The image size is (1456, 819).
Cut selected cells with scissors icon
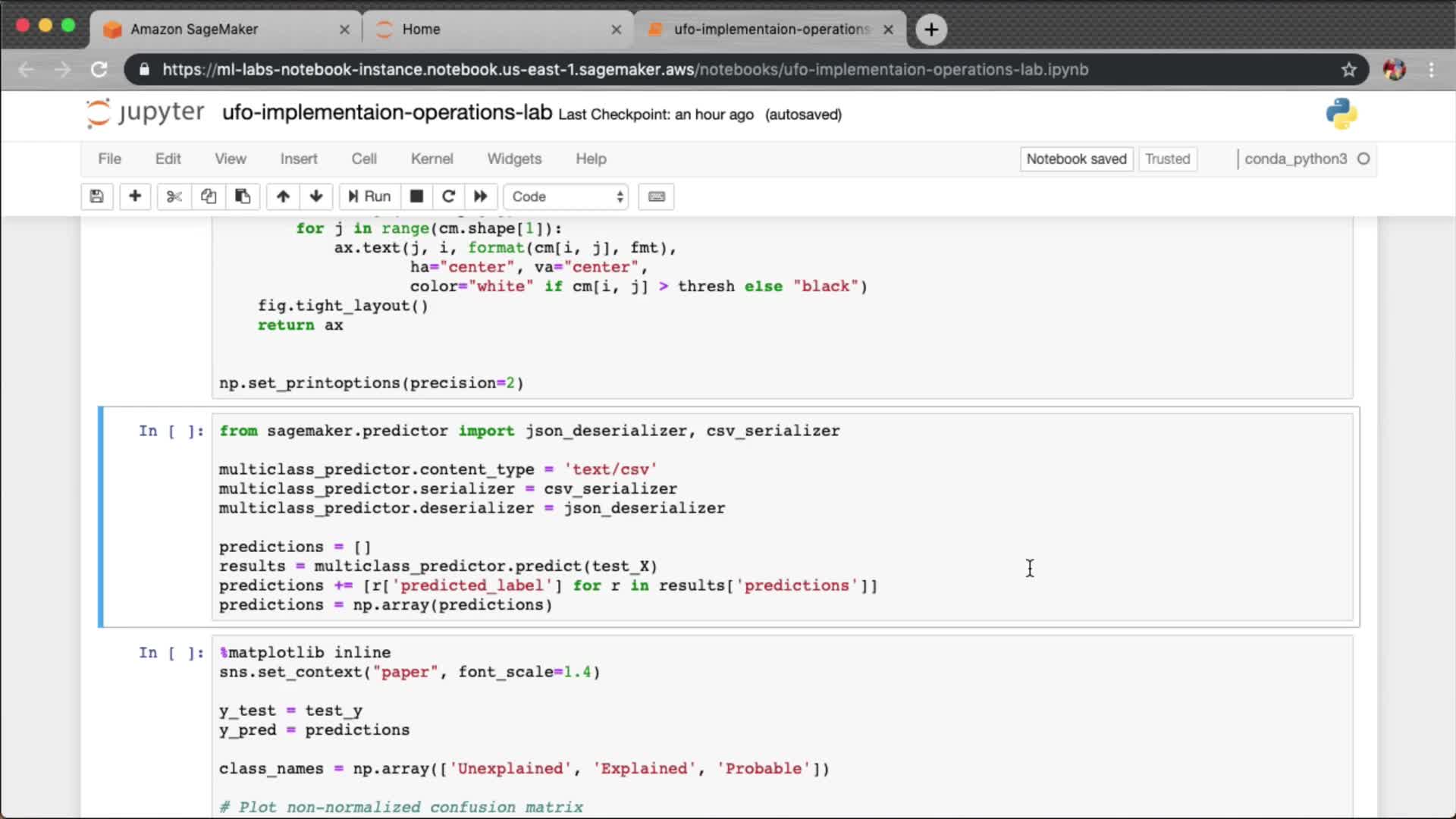tap(174, 196)
